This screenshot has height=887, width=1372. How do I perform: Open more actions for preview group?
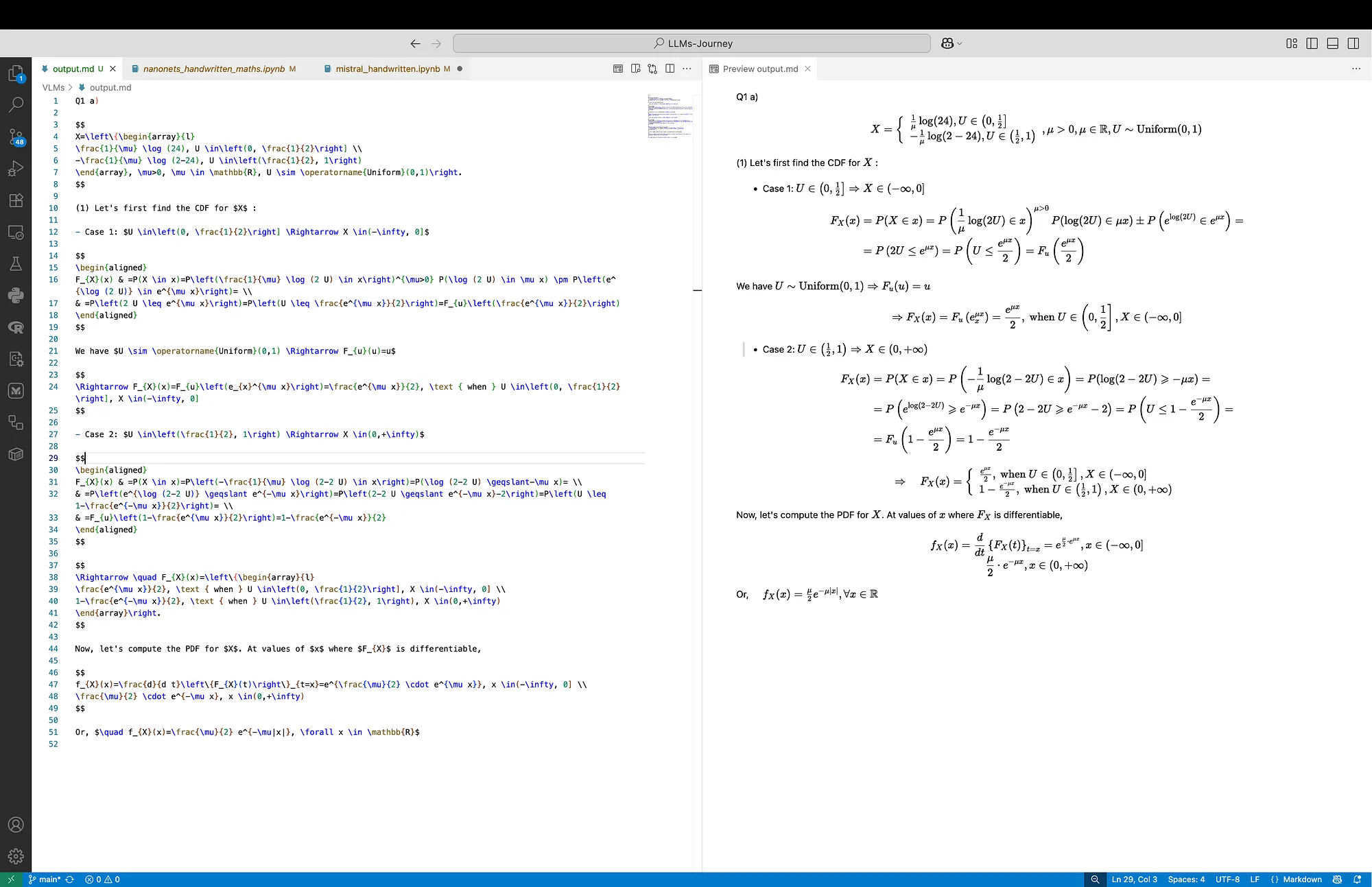pos(1356,69)
